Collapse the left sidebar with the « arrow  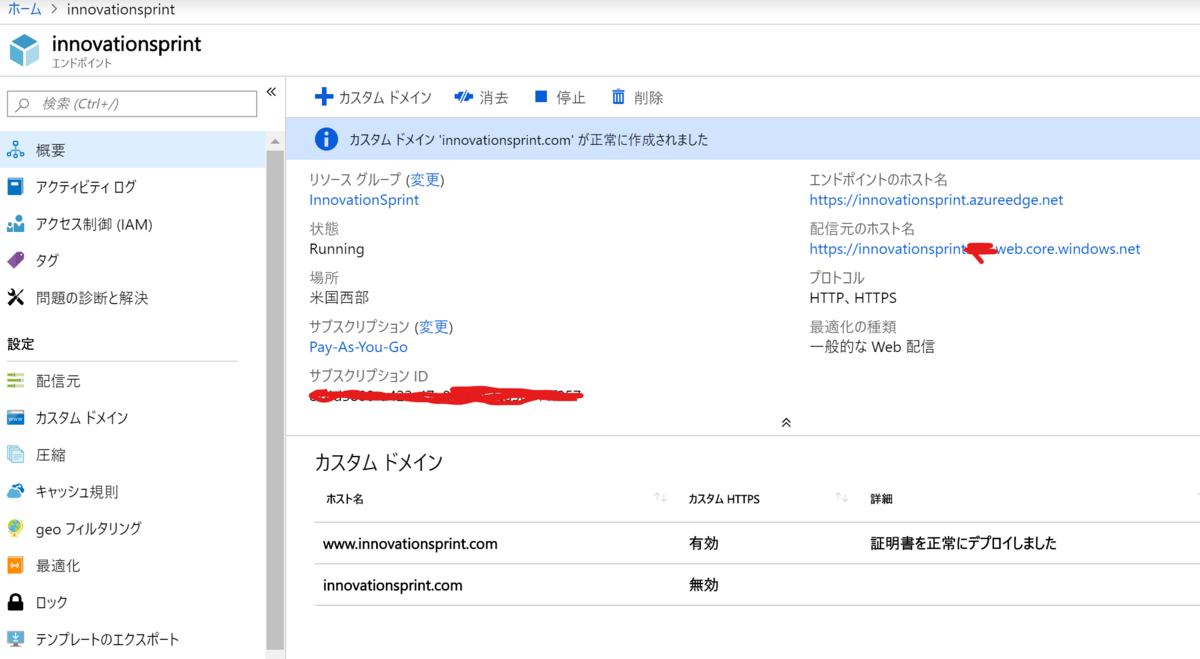click(x=271, y=91)
